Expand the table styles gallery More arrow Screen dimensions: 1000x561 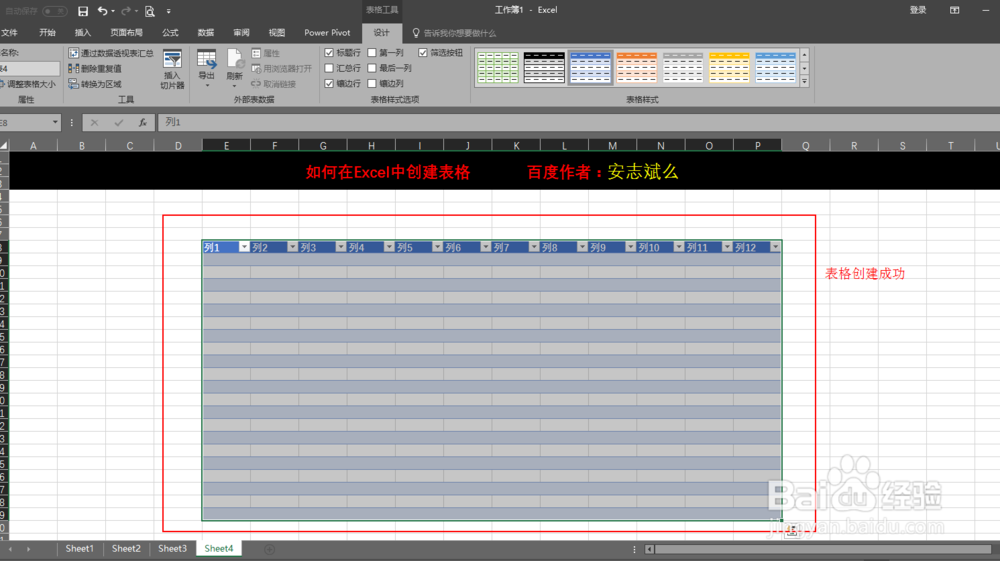coord(804,81)
